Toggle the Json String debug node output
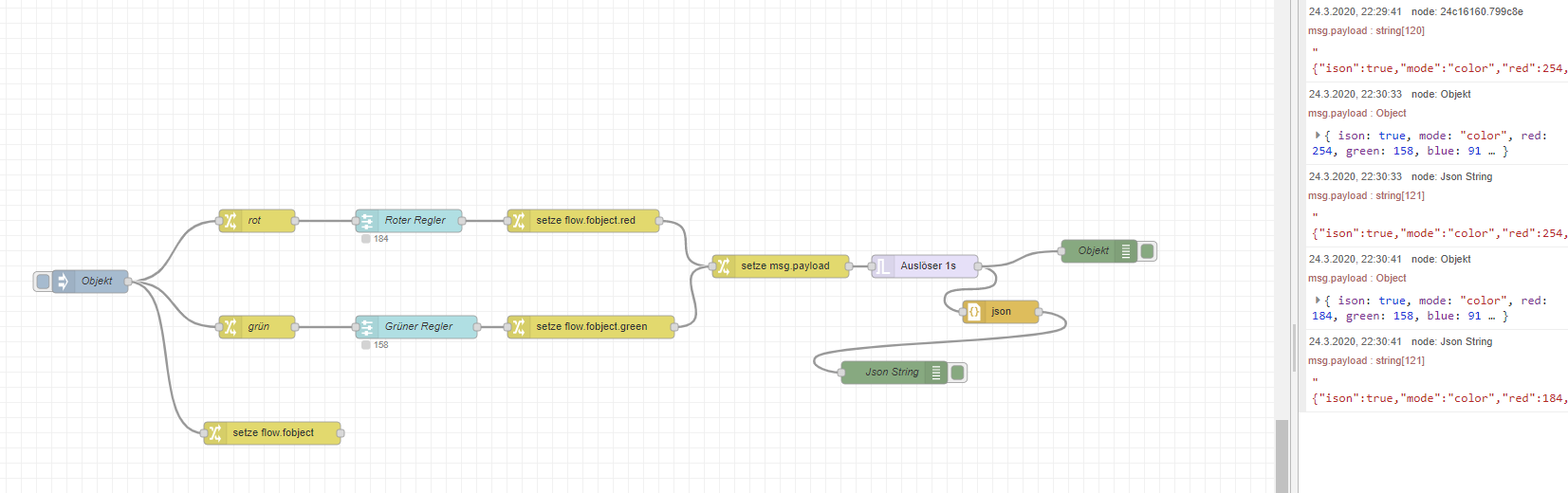Screen dimensions: 1568x493 (957, 373)
